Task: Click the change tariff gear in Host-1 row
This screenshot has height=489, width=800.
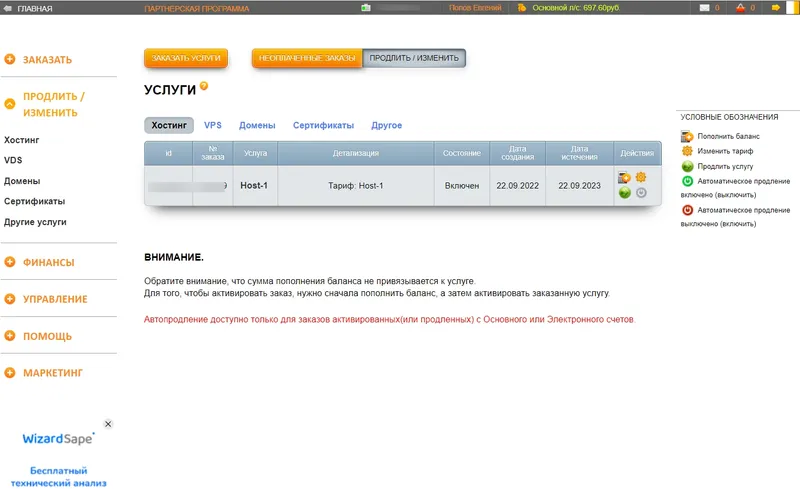Action: coord(641,177)
